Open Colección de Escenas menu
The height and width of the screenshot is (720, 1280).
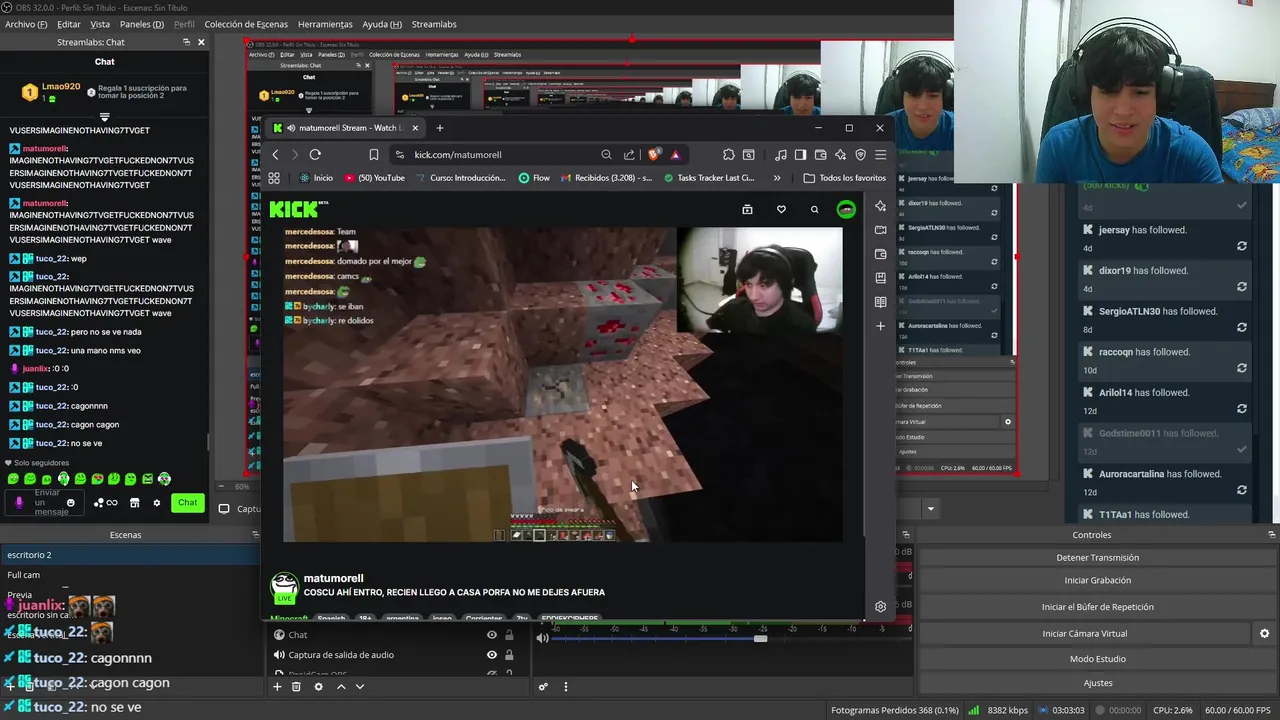(x=246, y=24)
